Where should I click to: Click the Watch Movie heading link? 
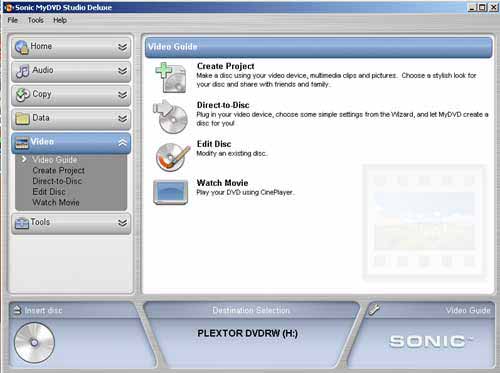tap(222, 183)
